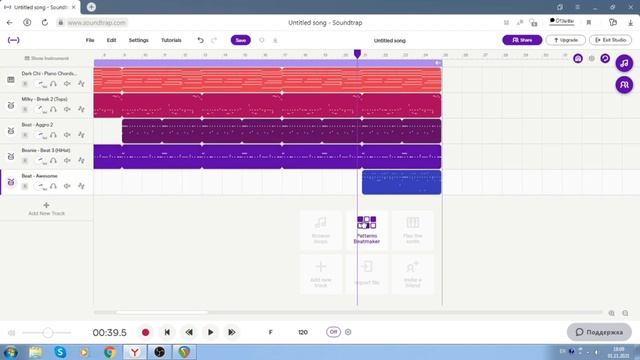640x360 pixels.
Task: Open Skype from the taskbar
Action: (x=60, y=352)
